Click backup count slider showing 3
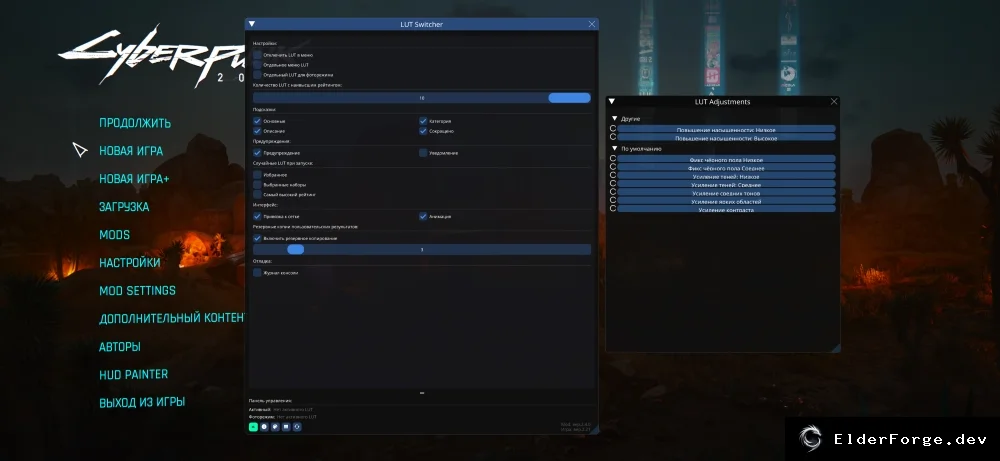 (x=422, y=249)
